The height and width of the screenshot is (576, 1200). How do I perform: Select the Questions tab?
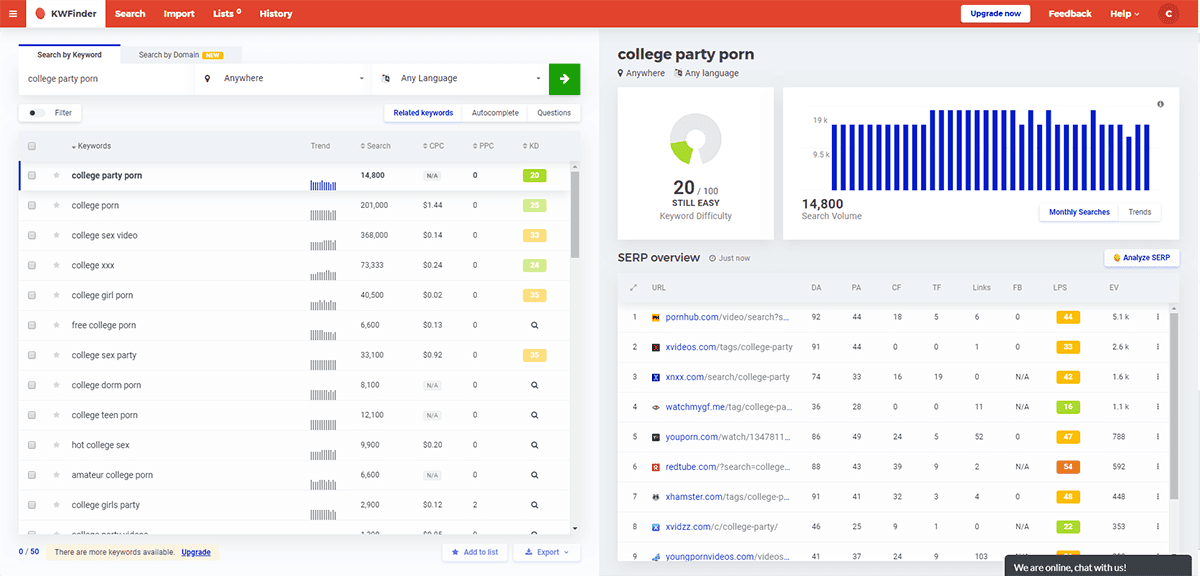click(554, 113)
